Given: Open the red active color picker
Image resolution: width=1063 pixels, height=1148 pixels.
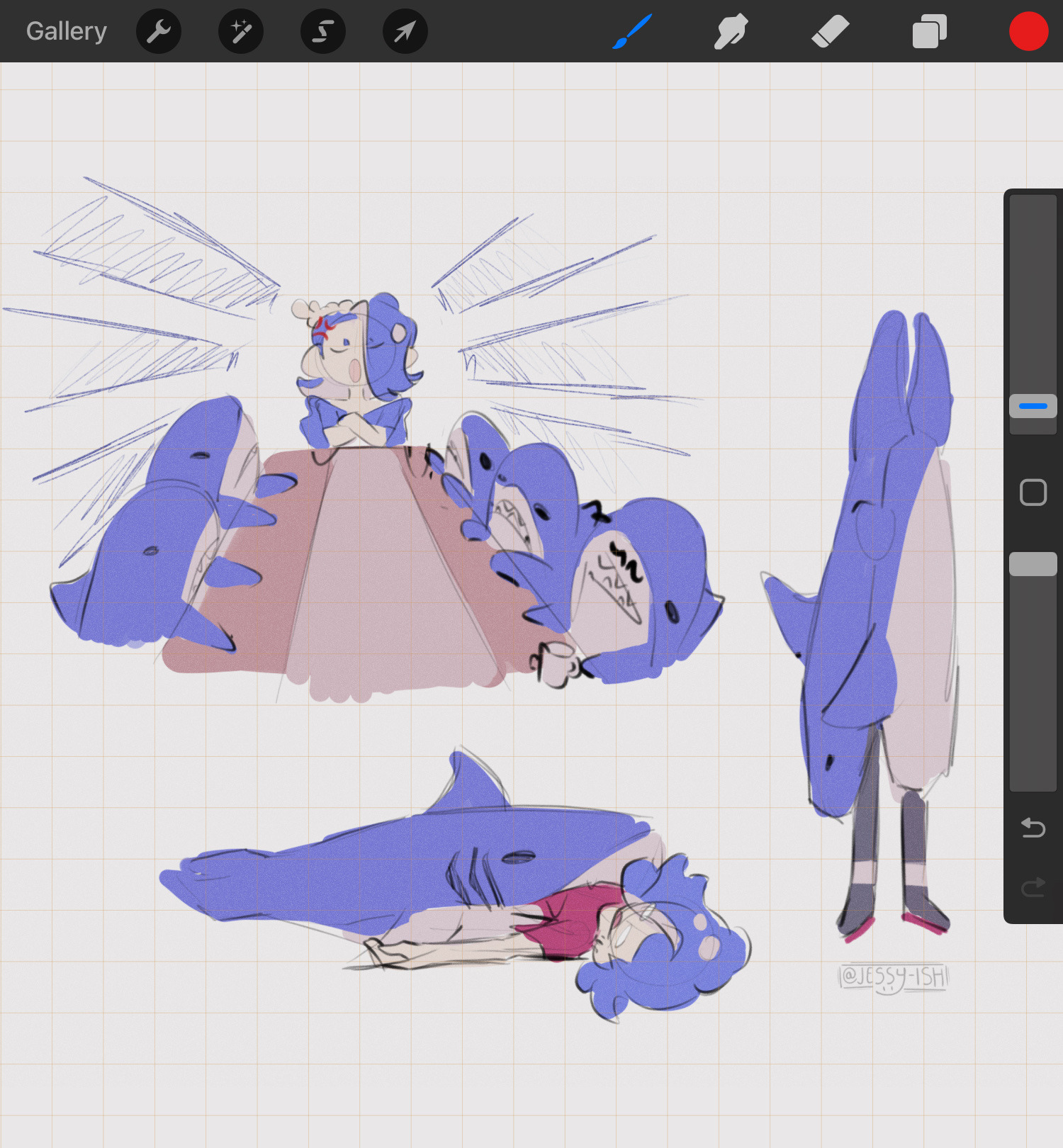Looking at the screenshot, I should 1029,31.
